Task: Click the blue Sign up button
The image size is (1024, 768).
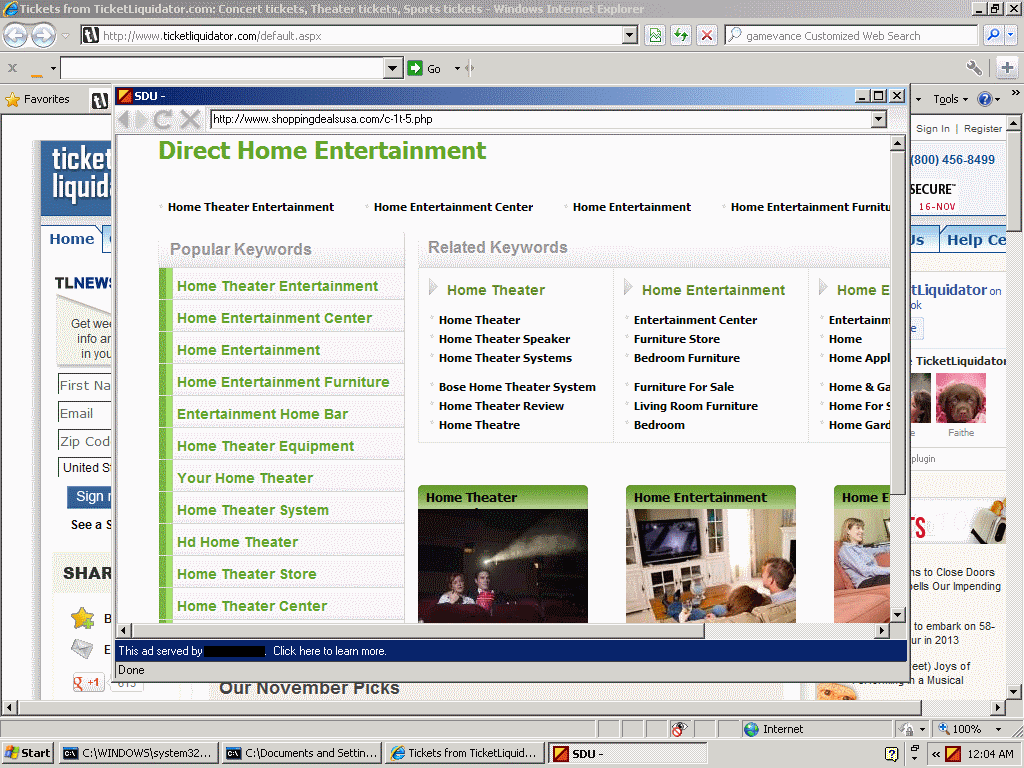Action: pos(89,496)
